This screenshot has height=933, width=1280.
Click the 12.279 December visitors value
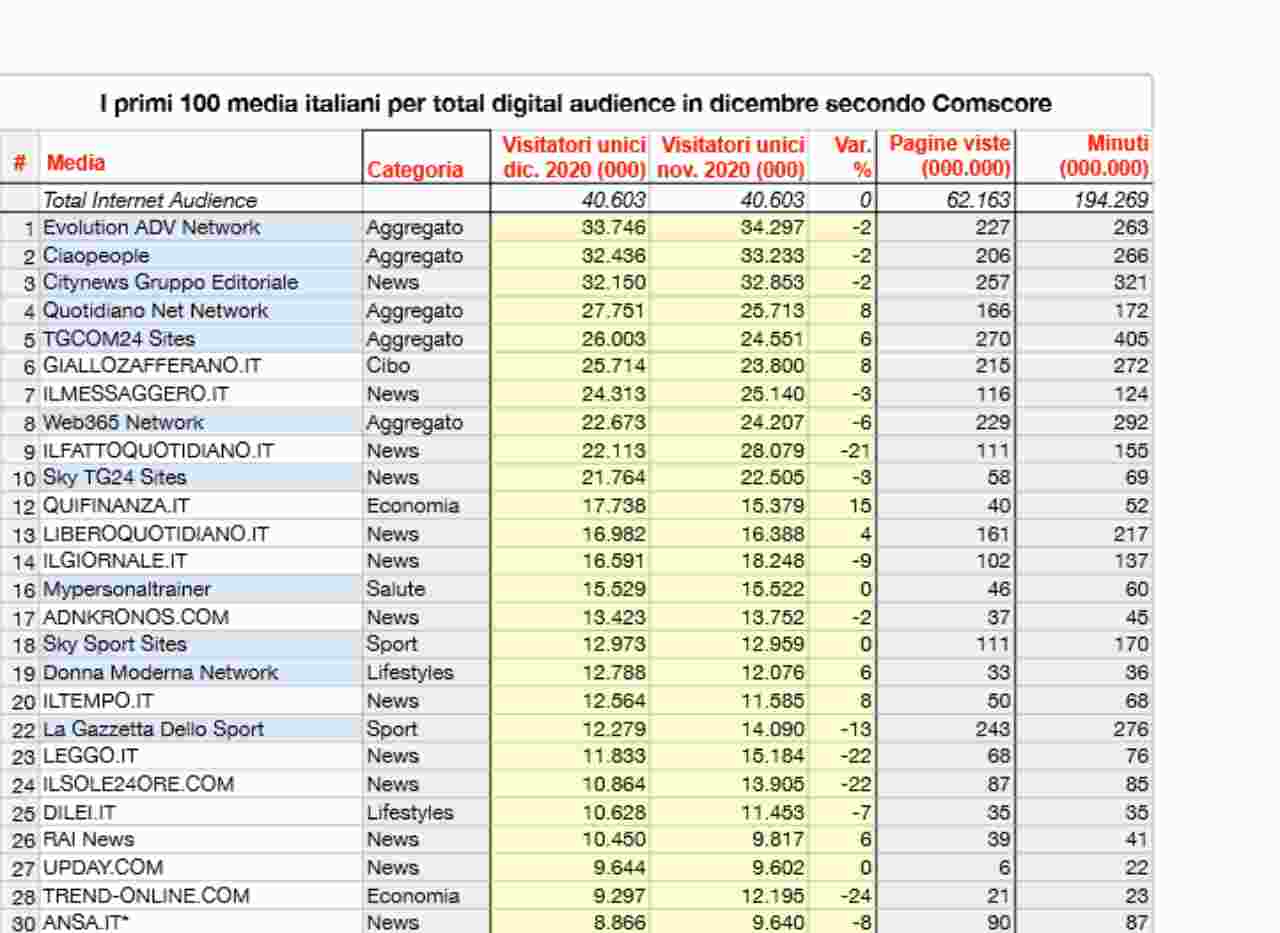point(614,729)
